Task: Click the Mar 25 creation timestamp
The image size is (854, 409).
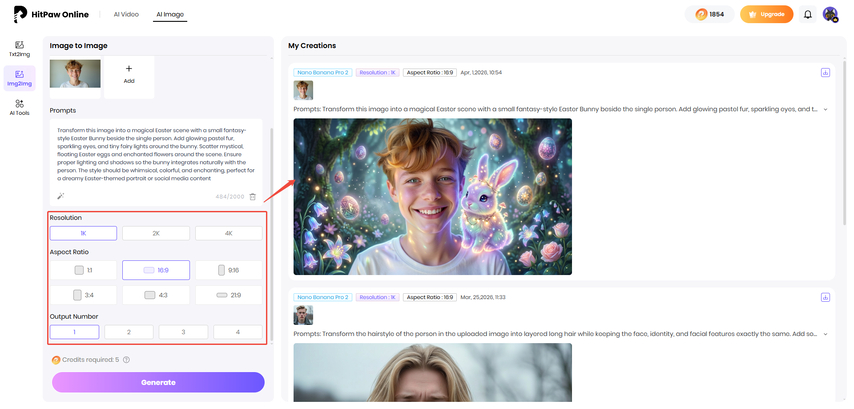Action: 484,297
